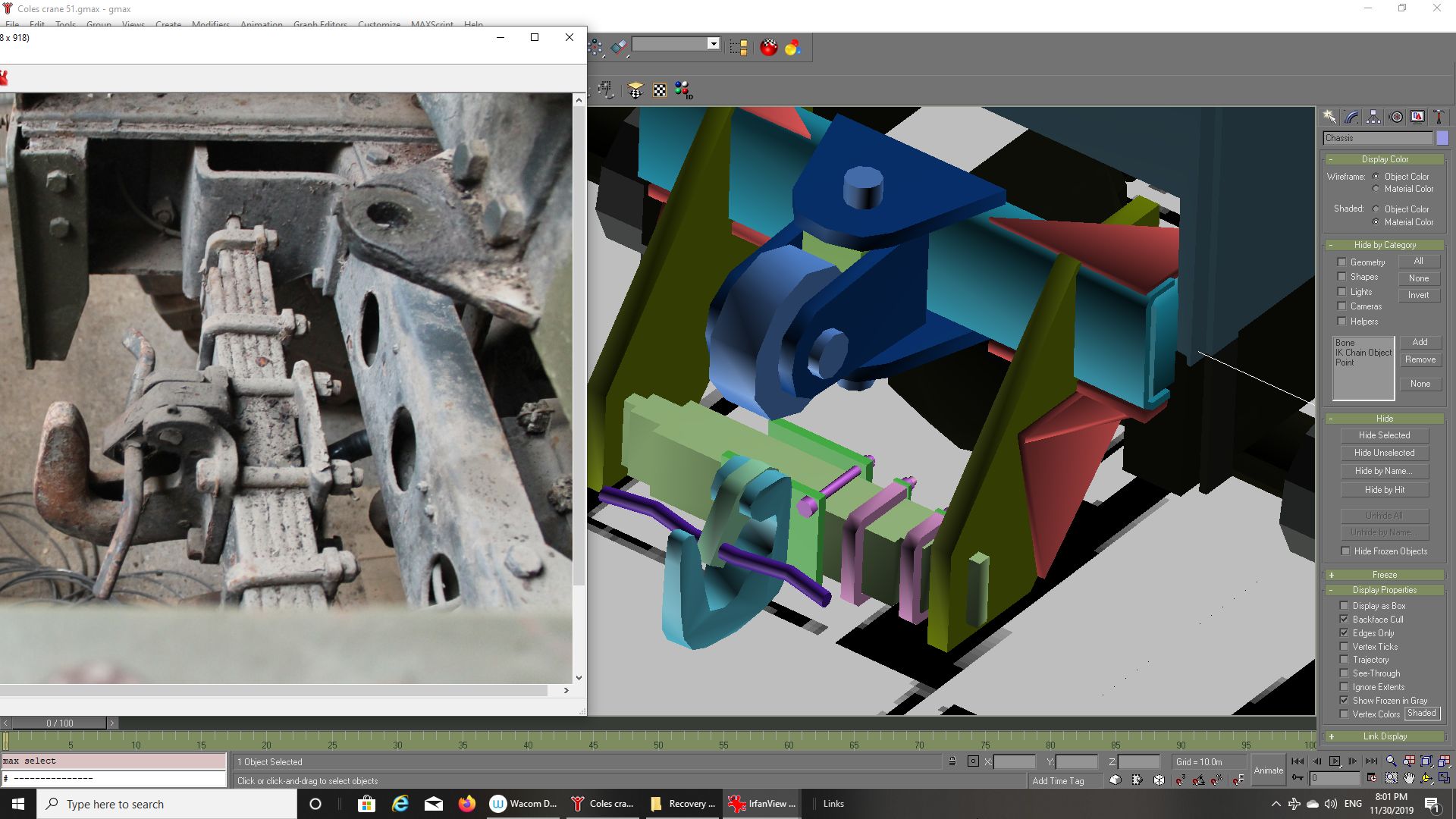Expand the Freeze rollout
Screen dimensions: 1456x819
[x=1384, y=575]
